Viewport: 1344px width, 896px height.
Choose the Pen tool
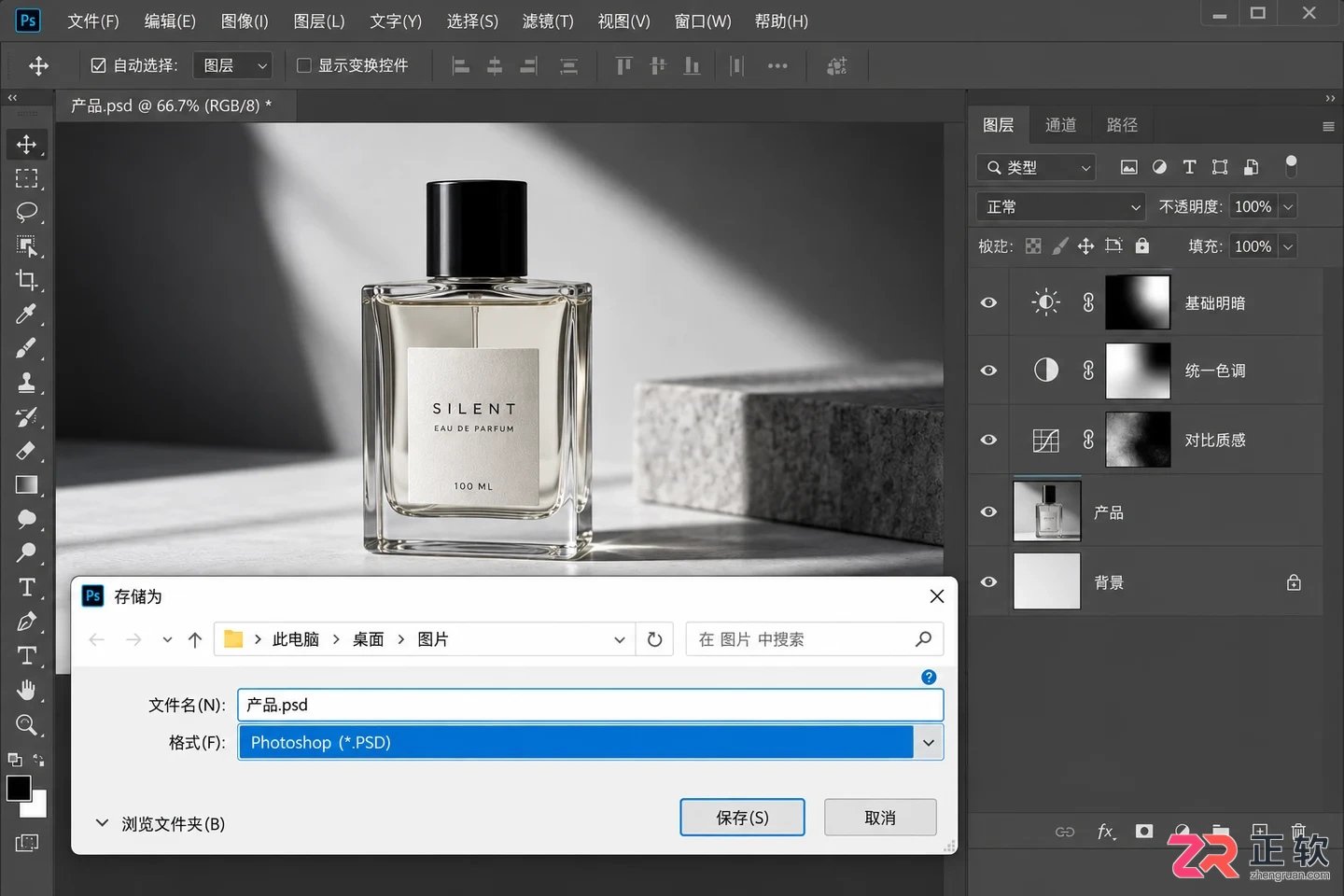(x=26, y=622)
